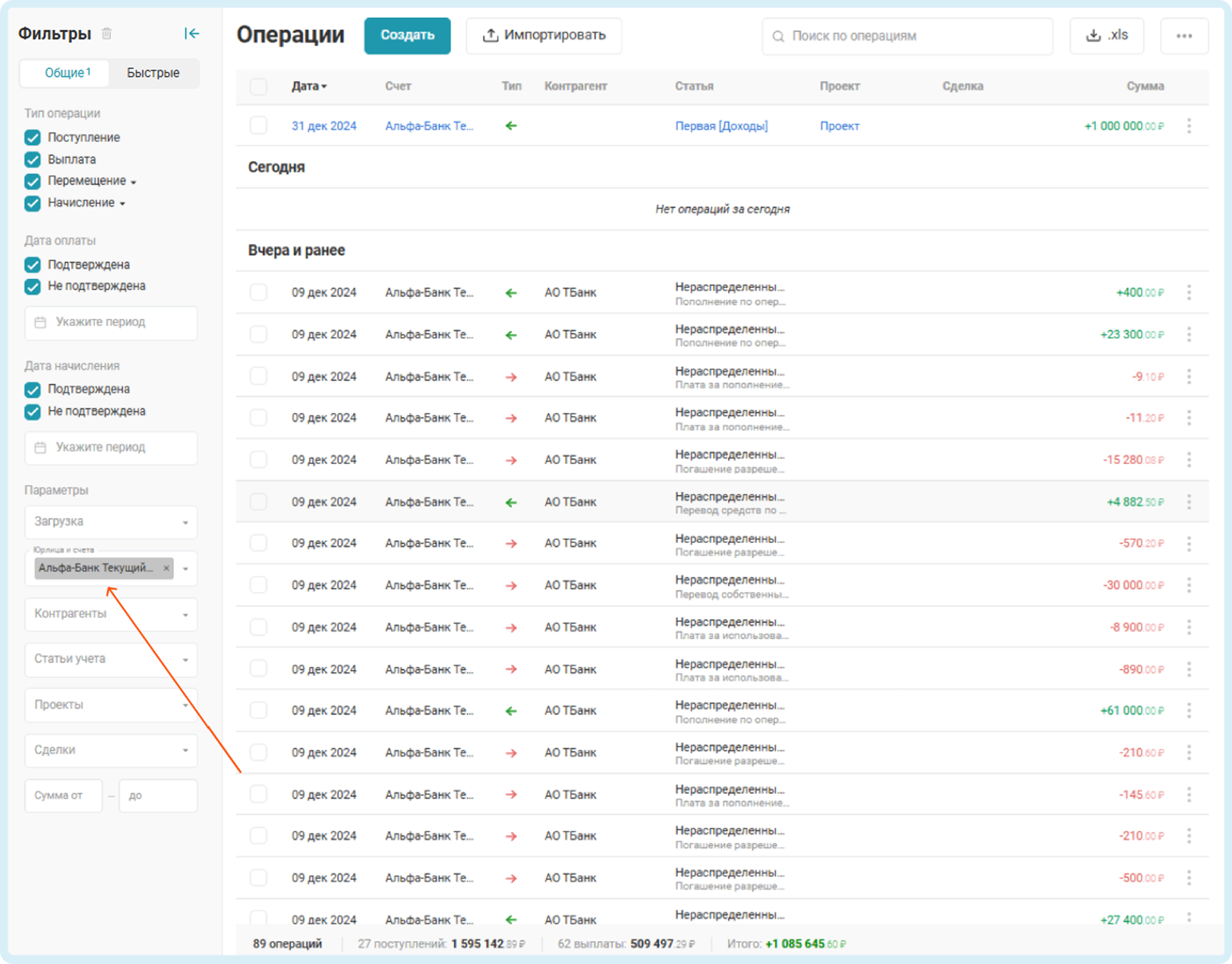Remove the Альфа-Банк Текущий filter chip
The width and height of the screenshot is (1232, 964).
pyautogui.click(x=166, y=568)
